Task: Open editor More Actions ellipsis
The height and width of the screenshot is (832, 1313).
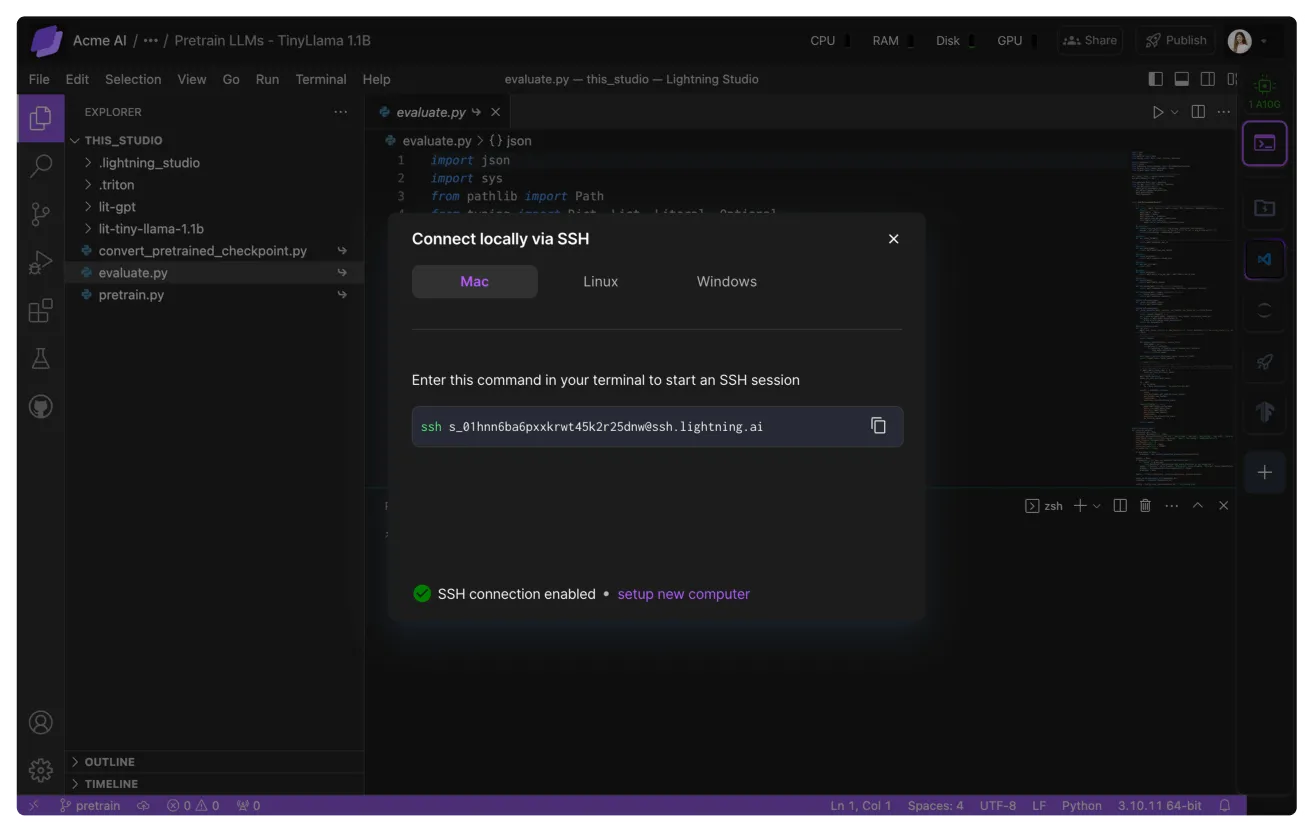Action: click(1224, 112)
